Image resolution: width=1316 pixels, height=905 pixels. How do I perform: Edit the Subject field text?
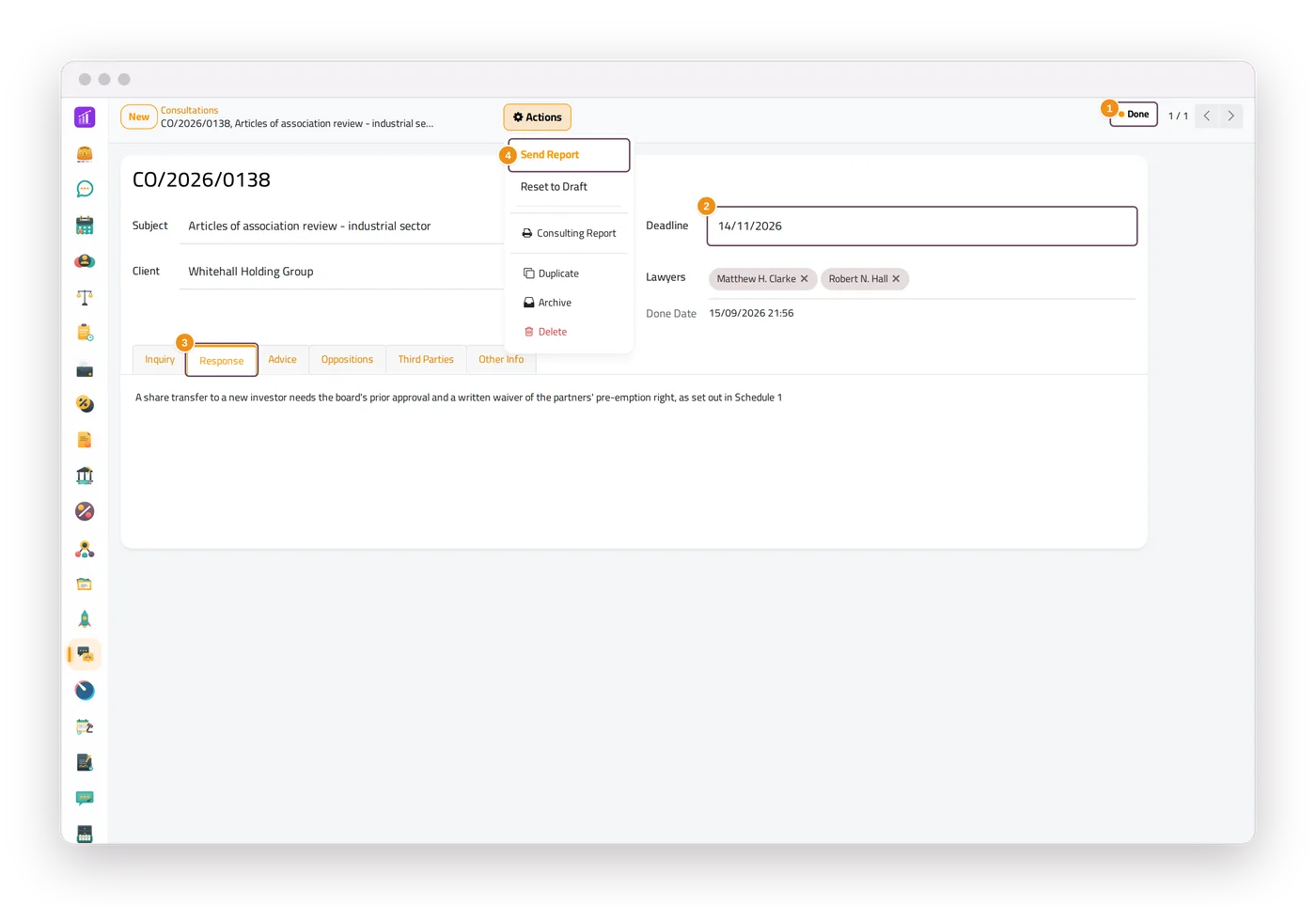[x=342, y=226]
